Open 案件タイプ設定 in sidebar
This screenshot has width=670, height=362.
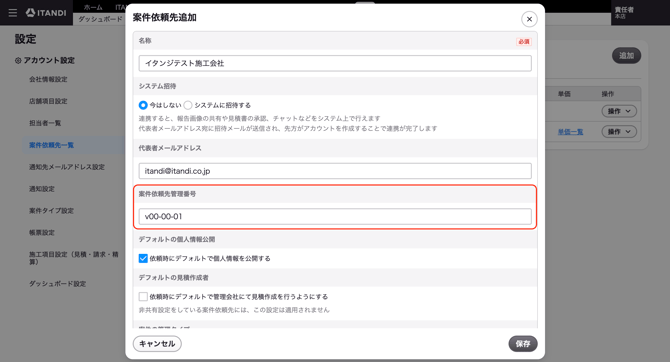(51, 211)
